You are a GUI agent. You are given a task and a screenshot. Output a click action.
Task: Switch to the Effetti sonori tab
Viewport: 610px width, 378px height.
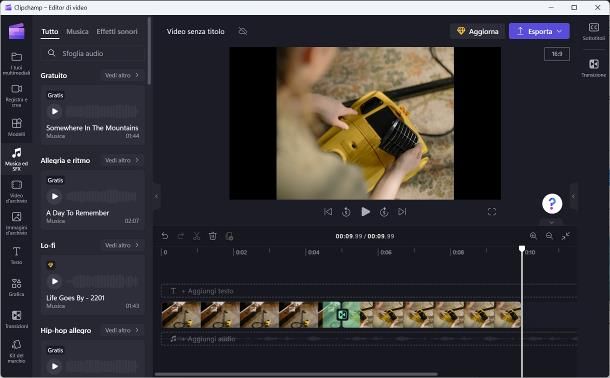coord(117,32)
